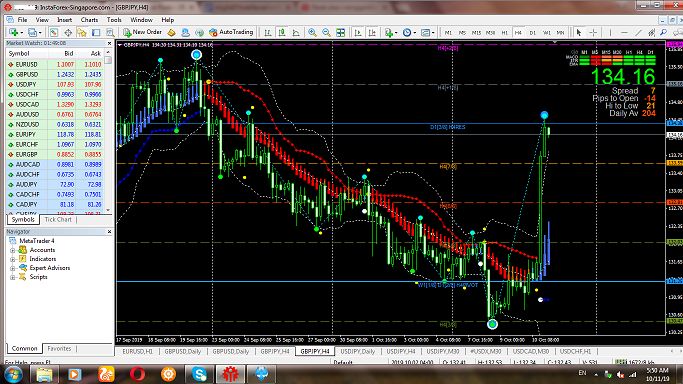
Task: Open the USDJPY,Daily chart tab
Action: pos(358,351)
